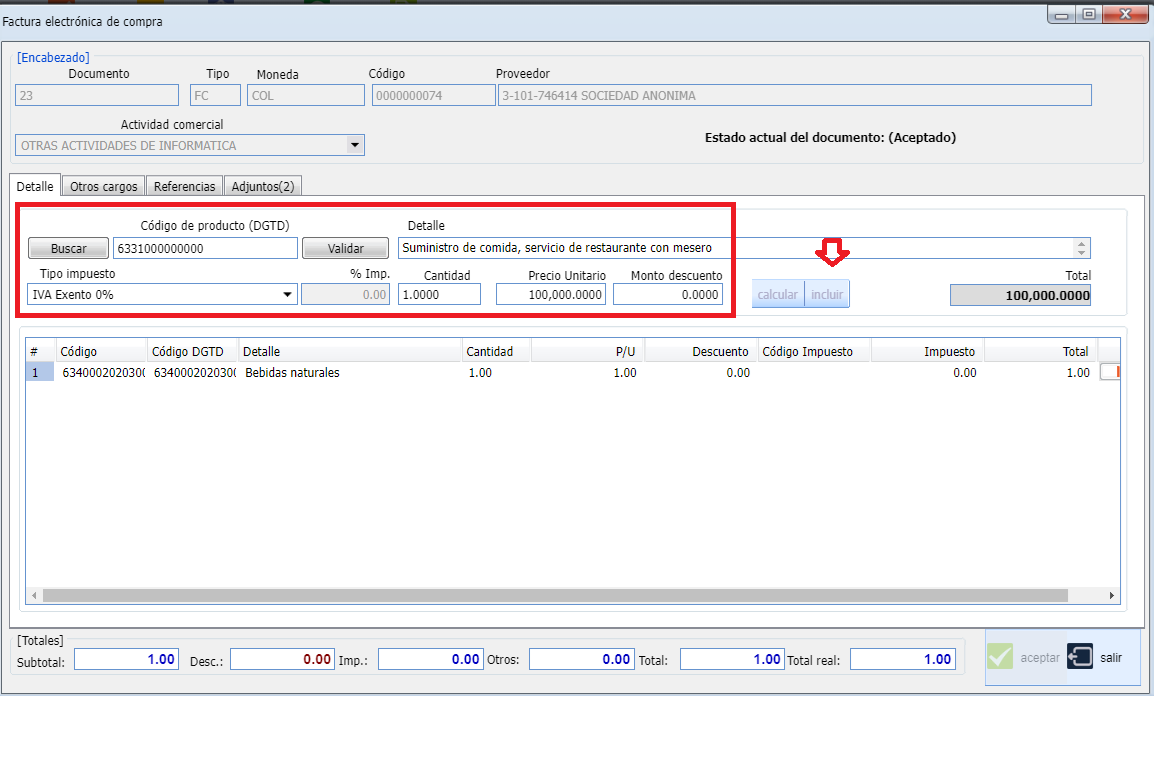Click the P/U column header

pyautogui.click(x=587, y=351)
